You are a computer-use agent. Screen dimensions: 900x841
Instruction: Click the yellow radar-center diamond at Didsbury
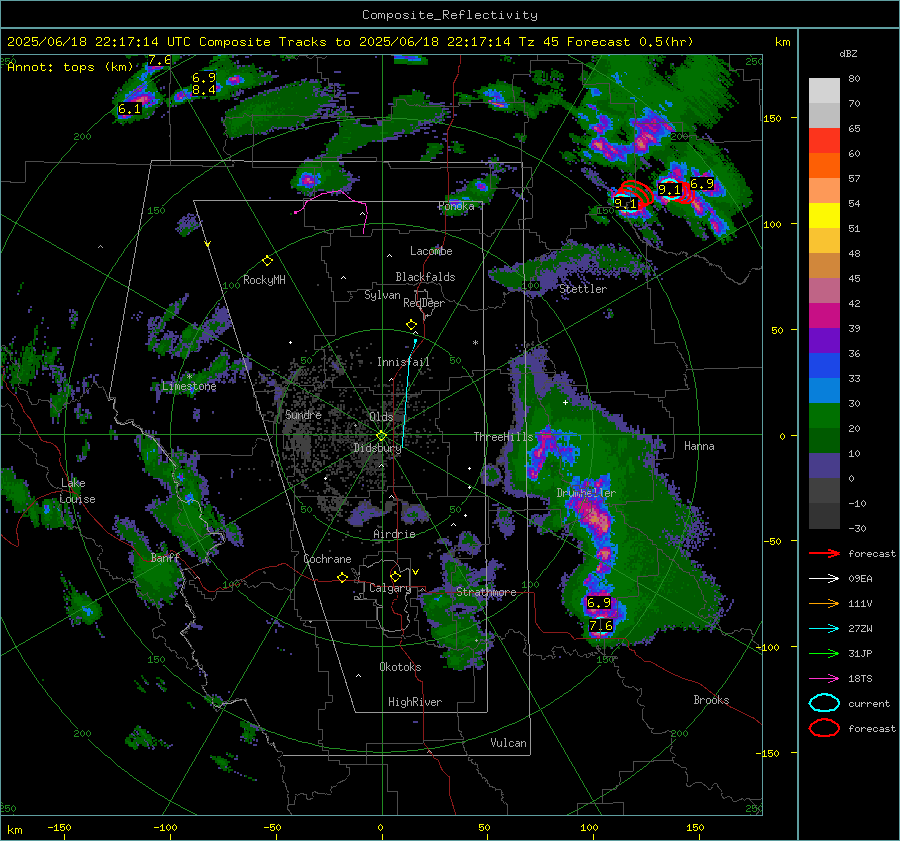click(x=381, y=436)
